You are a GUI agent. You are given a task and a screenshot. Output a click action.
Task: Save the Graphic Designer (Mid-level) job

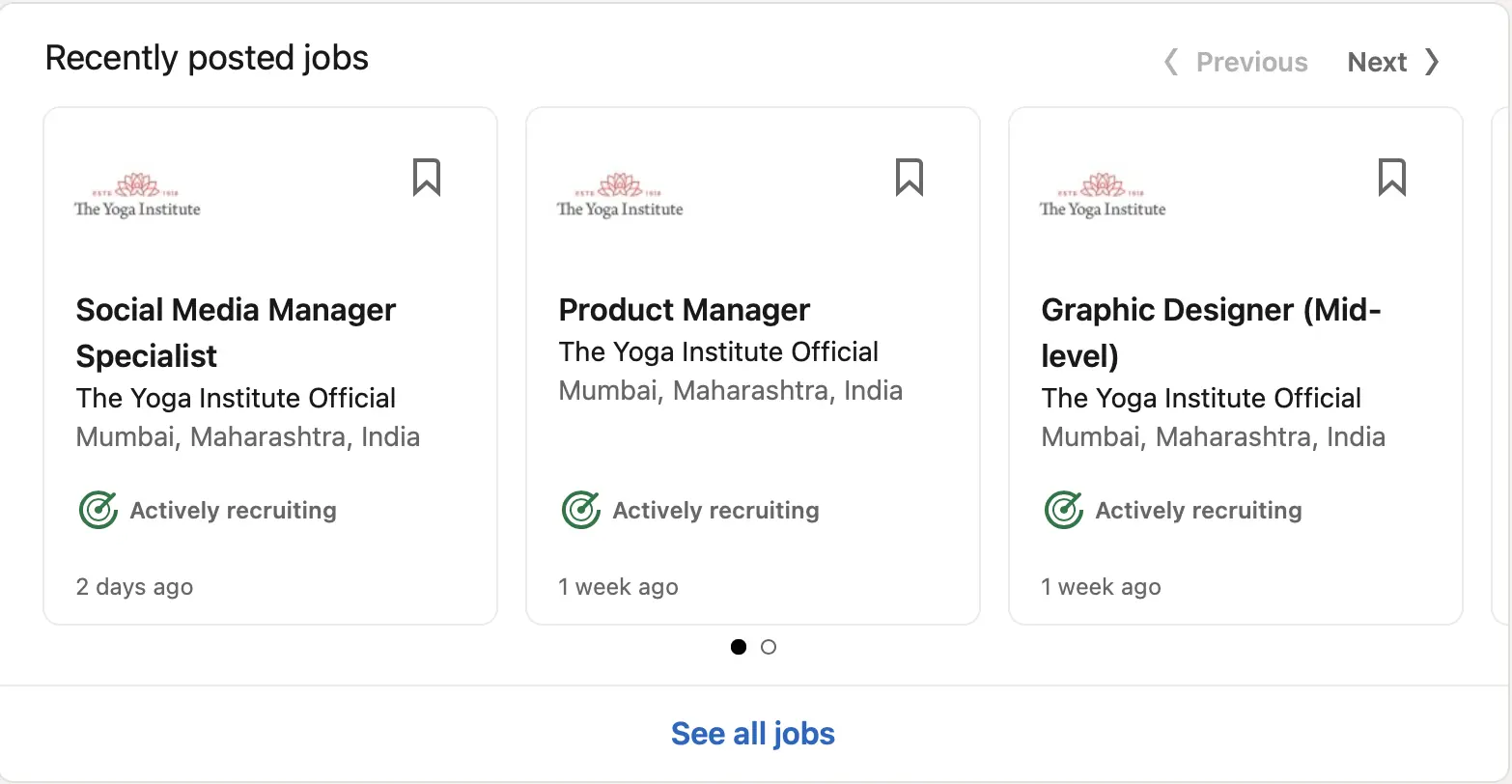coord(1391,178)
